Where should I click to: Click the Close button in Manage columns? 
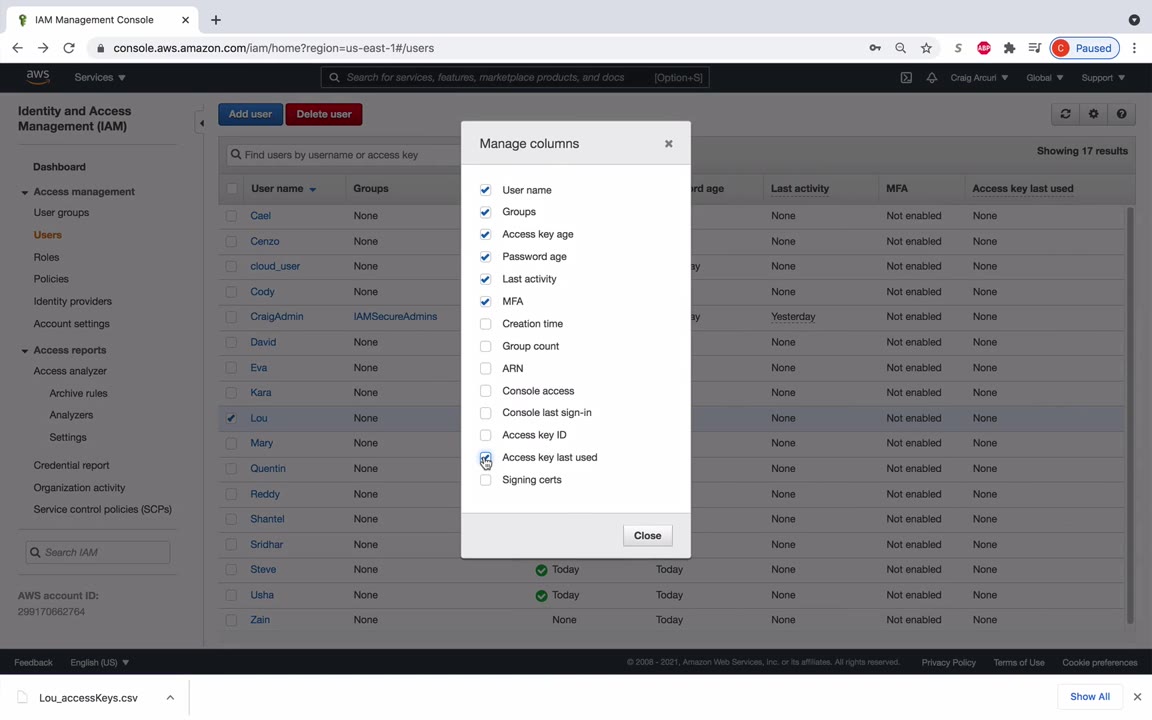pyautogui.click(x=647, y=536)
